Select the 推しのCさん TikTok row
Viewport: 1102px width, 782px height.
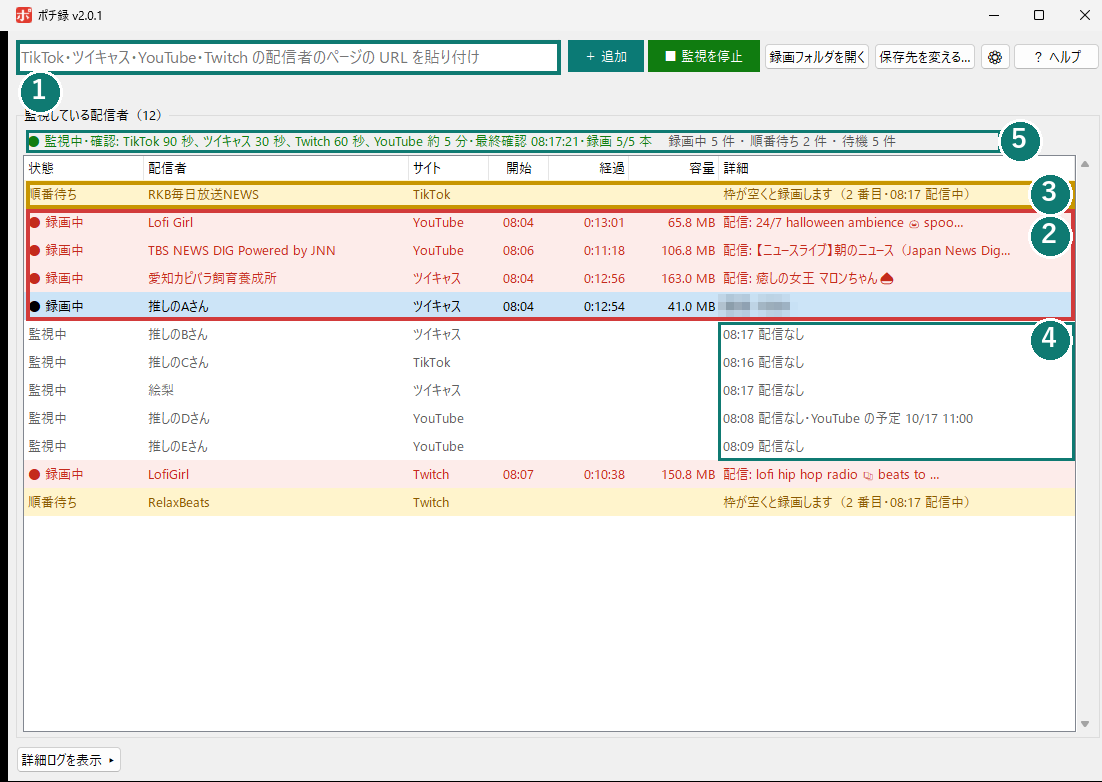[x=550, y=363]
